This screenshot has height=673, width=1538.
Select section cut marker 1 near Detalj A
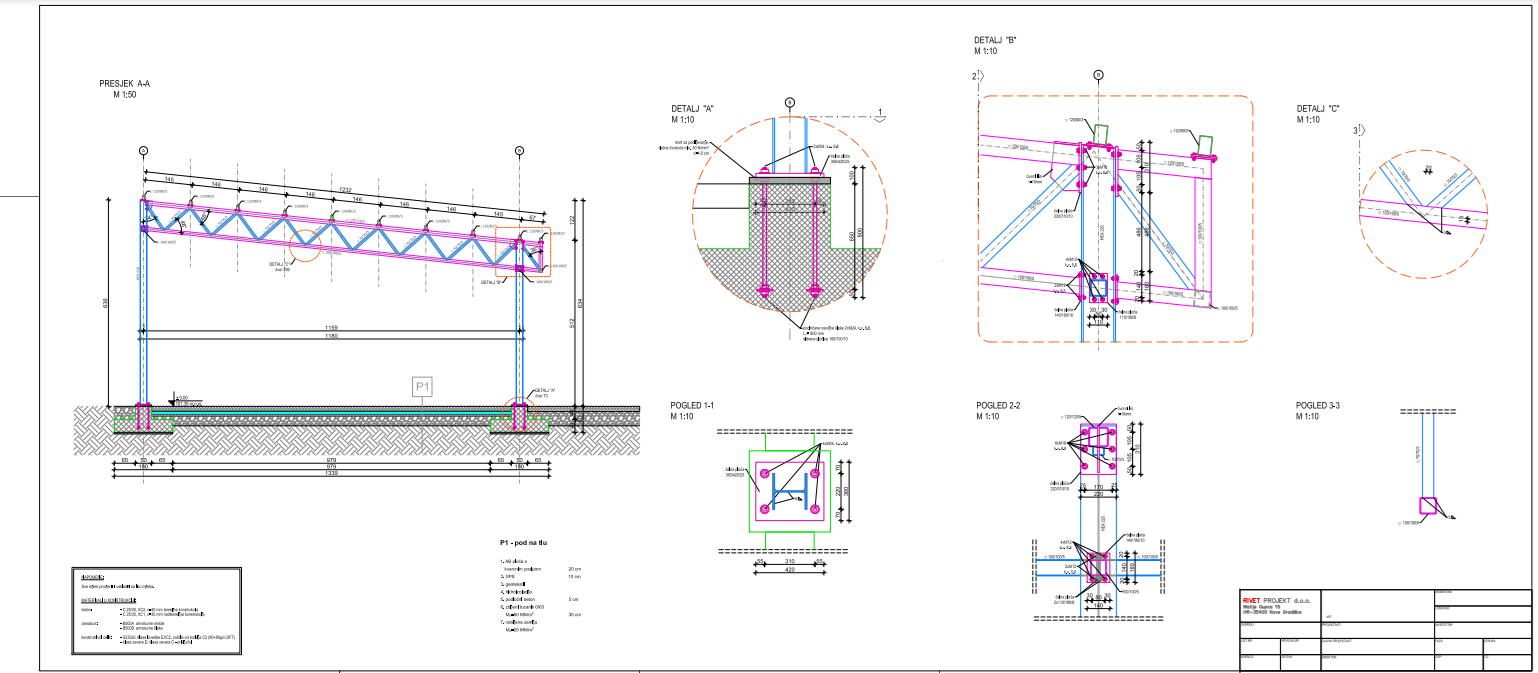coord(880,112)
